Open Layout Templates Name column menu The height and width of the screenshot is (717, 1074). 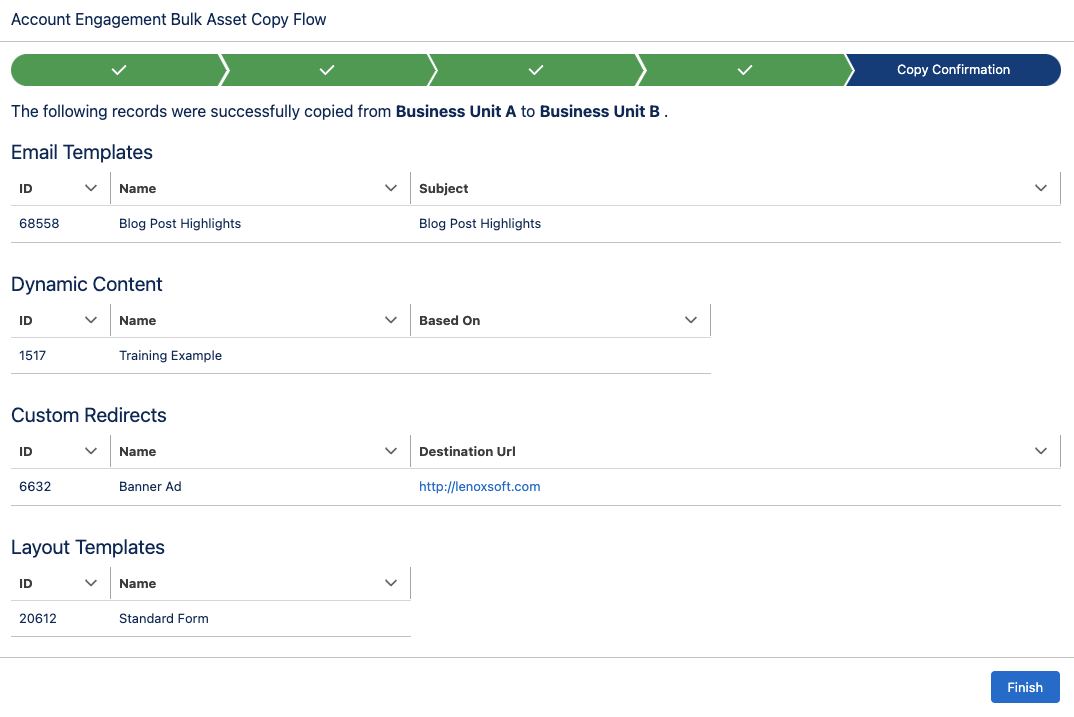coord(391,583)
